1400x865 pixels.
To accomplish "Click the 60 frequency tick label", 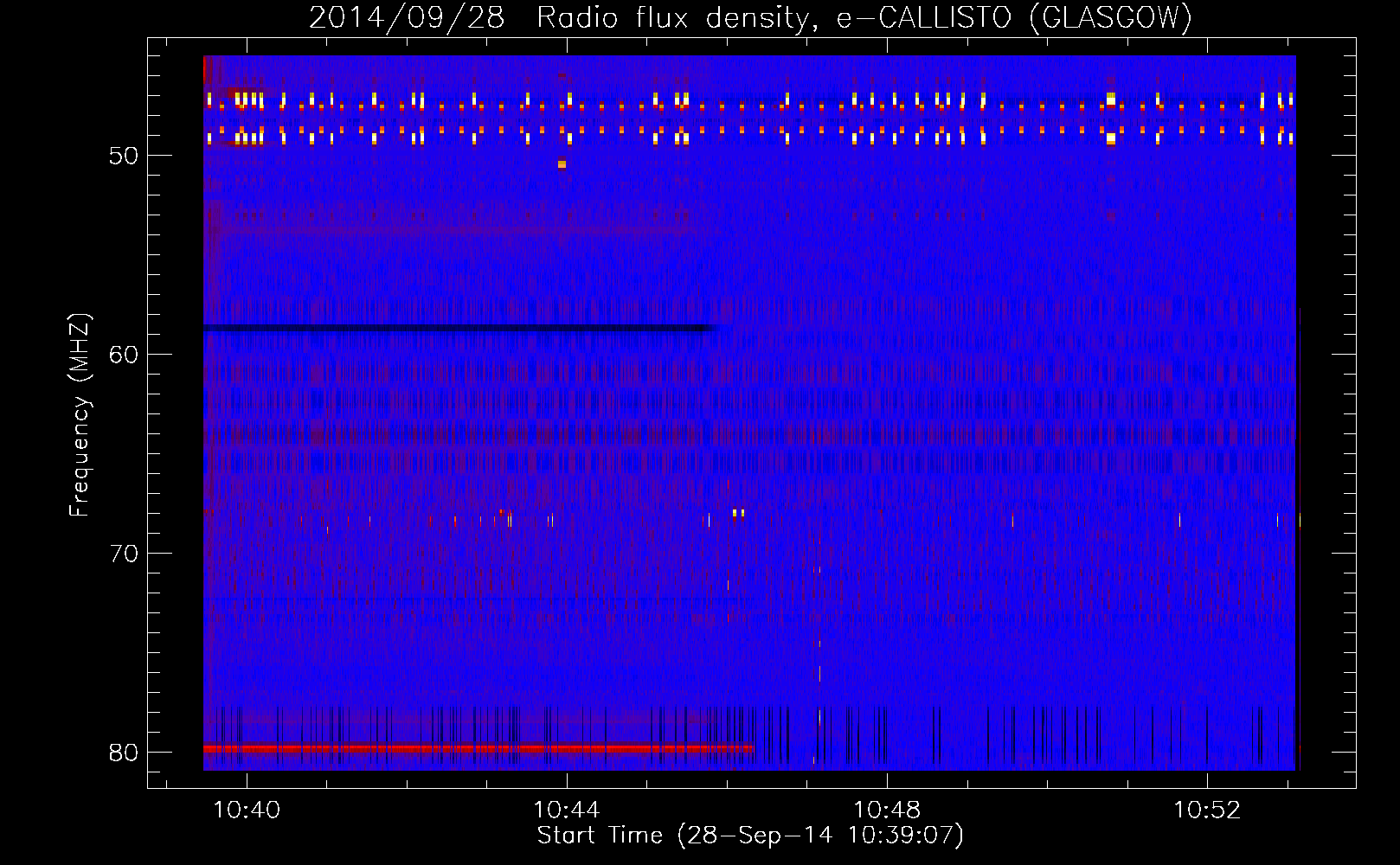I will pos(124,355).
